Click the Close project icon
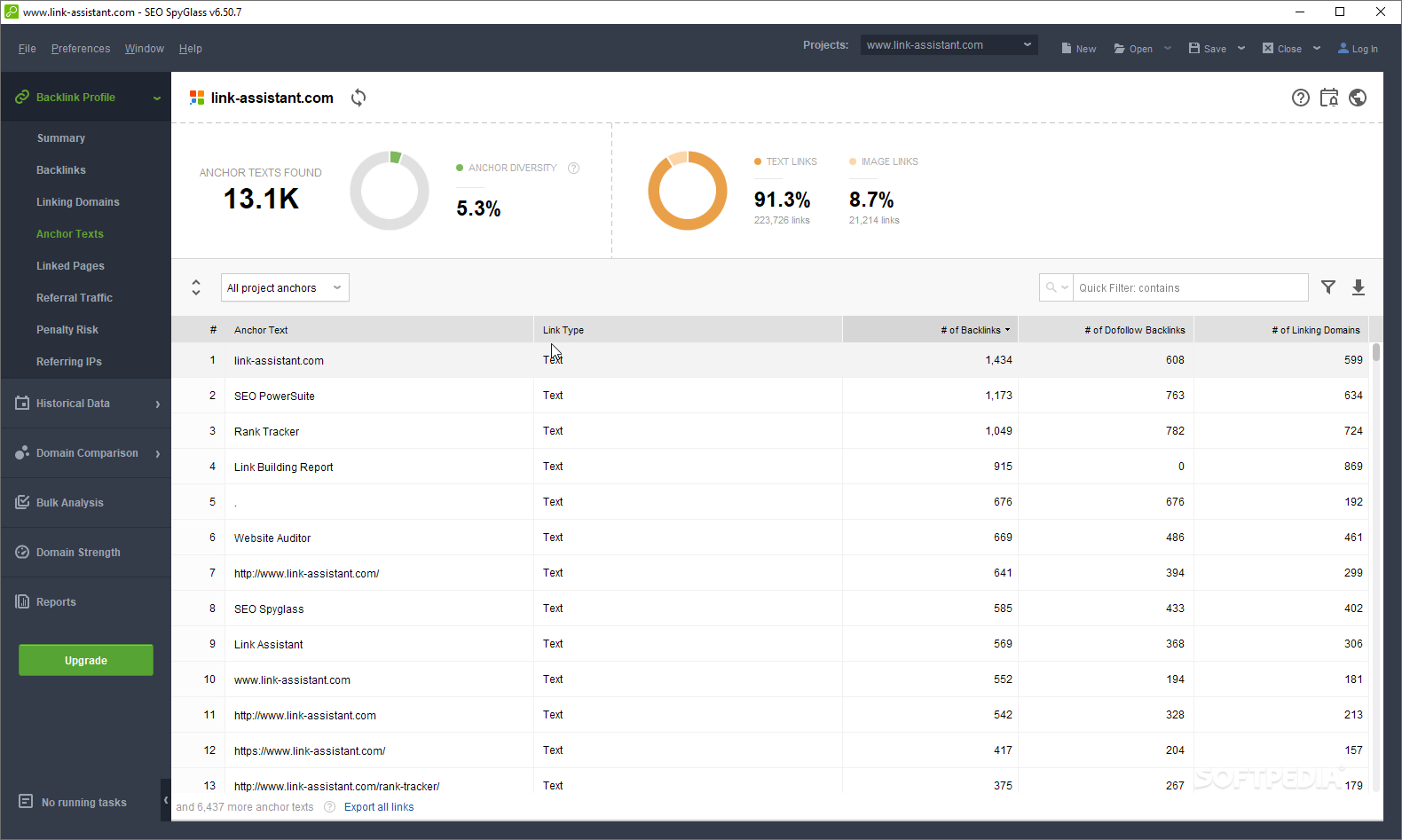 pos(1268,48)
